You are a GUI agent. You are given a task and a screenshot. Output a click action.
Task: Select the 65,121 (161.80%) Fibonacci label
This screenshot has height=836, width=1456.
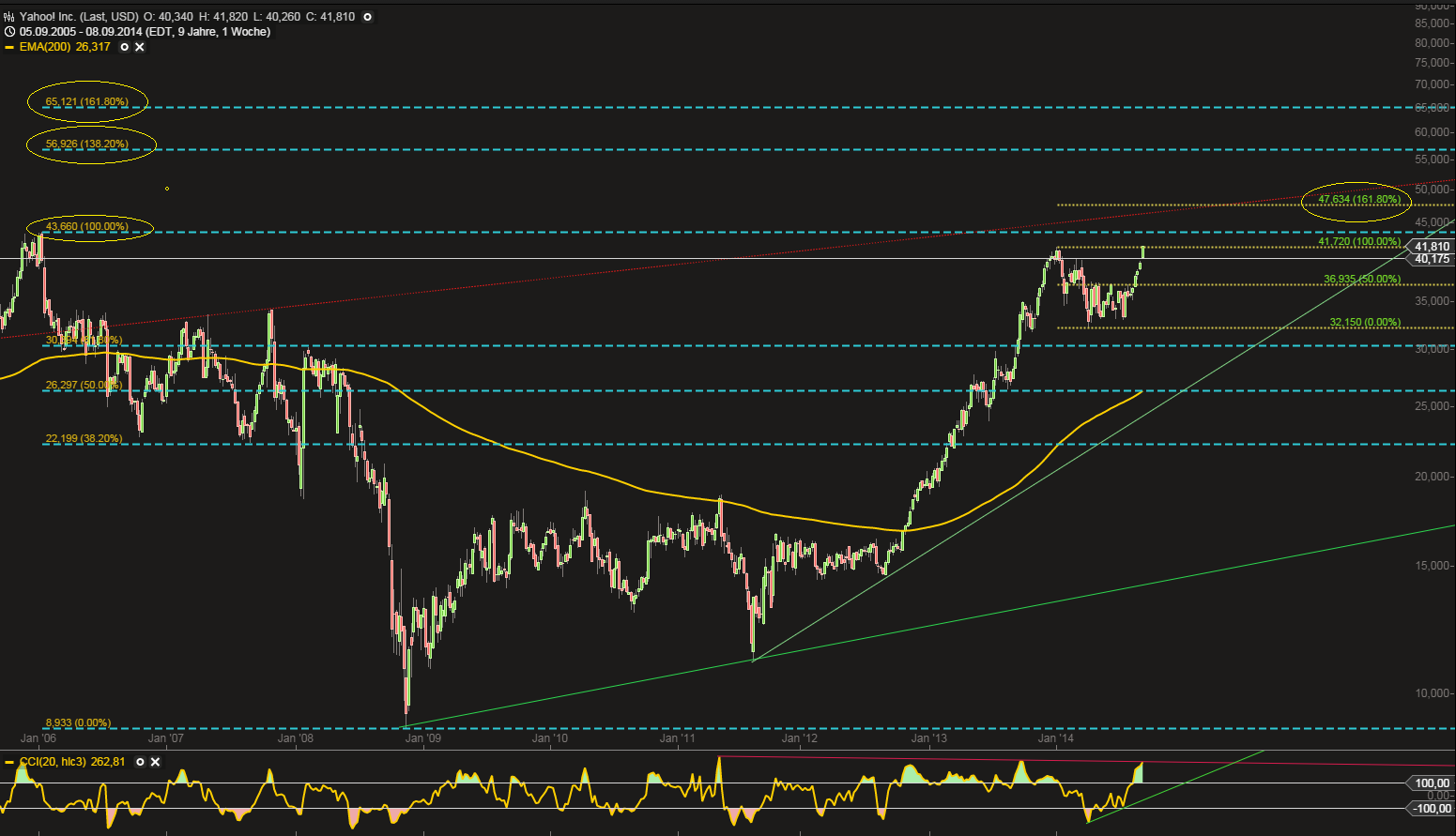[86, 101]
